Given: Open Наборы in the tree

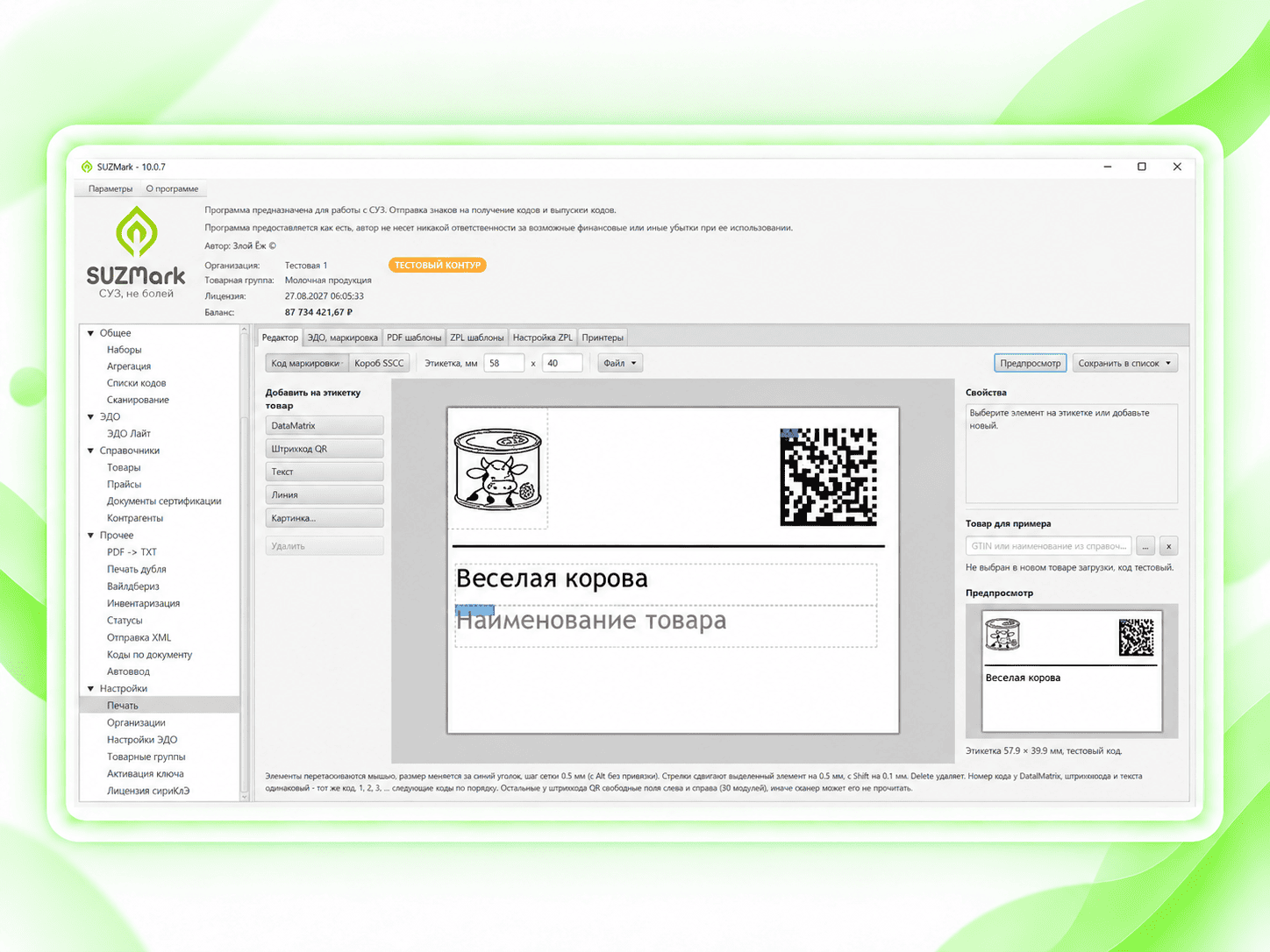Looking at the screenshot, I should [125, 350].
